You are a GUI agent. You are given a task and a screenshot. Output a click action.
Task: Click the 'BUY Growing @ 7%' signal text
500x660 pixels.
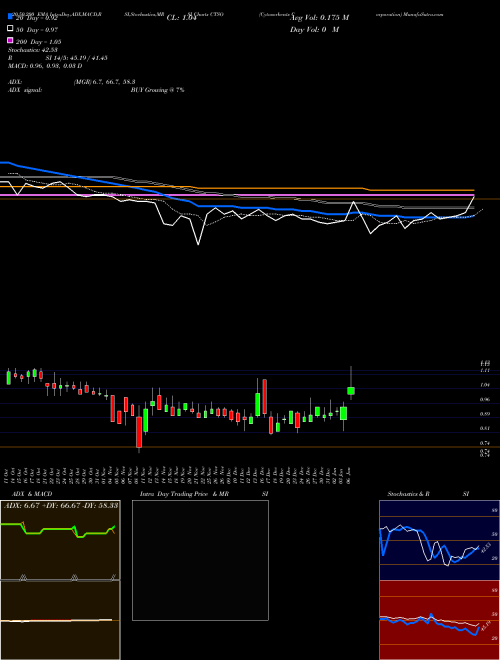(157, 90)
